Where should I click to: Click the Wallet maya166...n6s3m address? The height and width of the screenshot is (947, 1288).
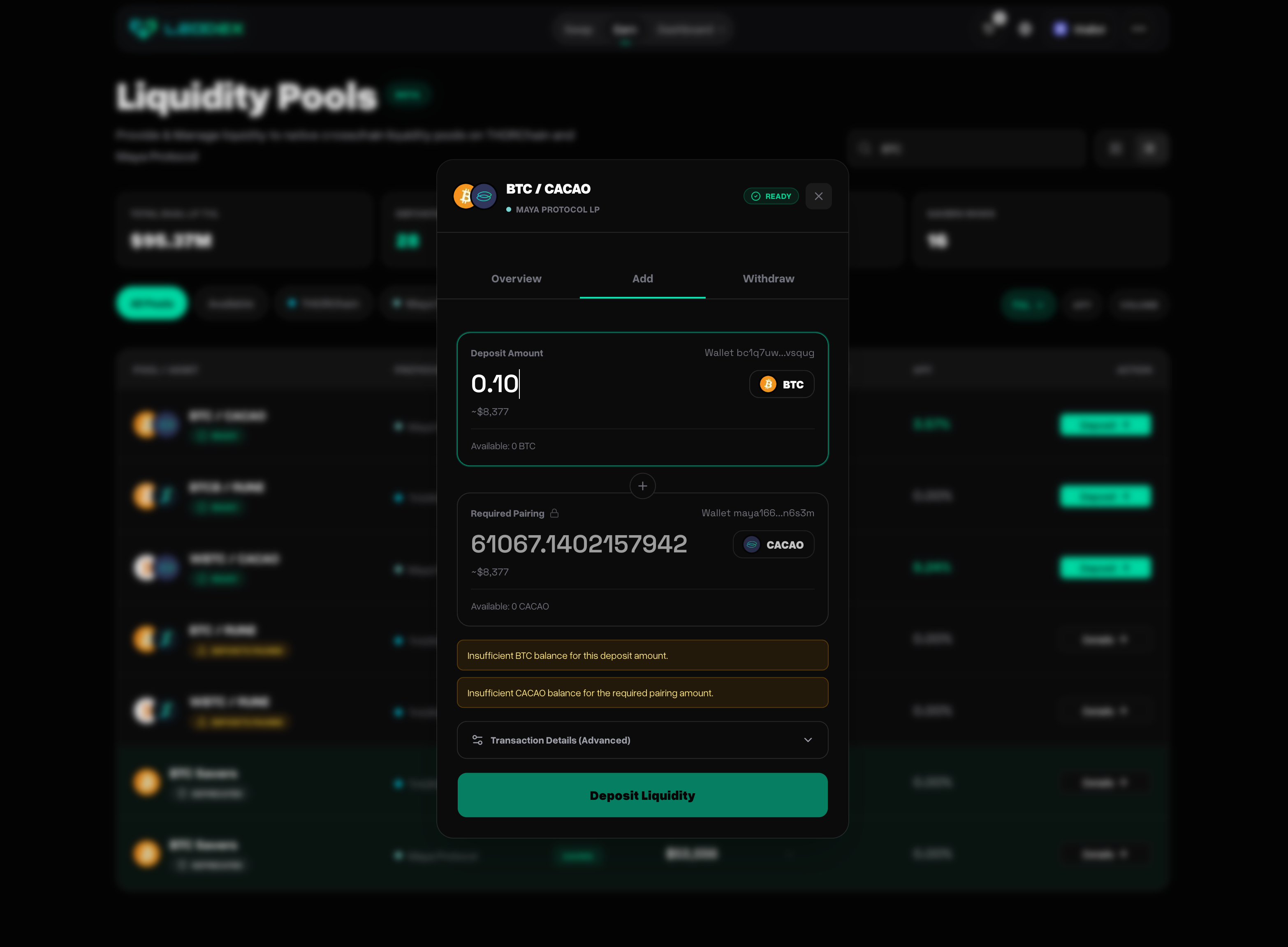tap(758, 513)
